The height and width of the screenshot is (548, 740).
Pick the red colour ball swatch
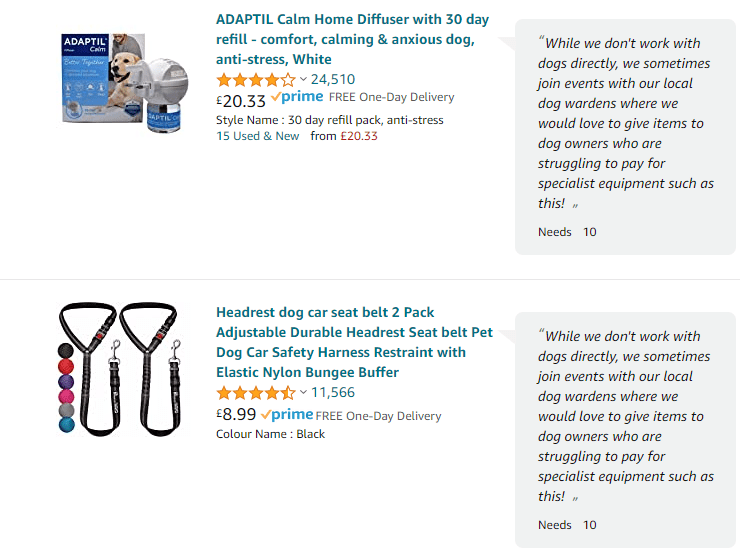point(67,366)
